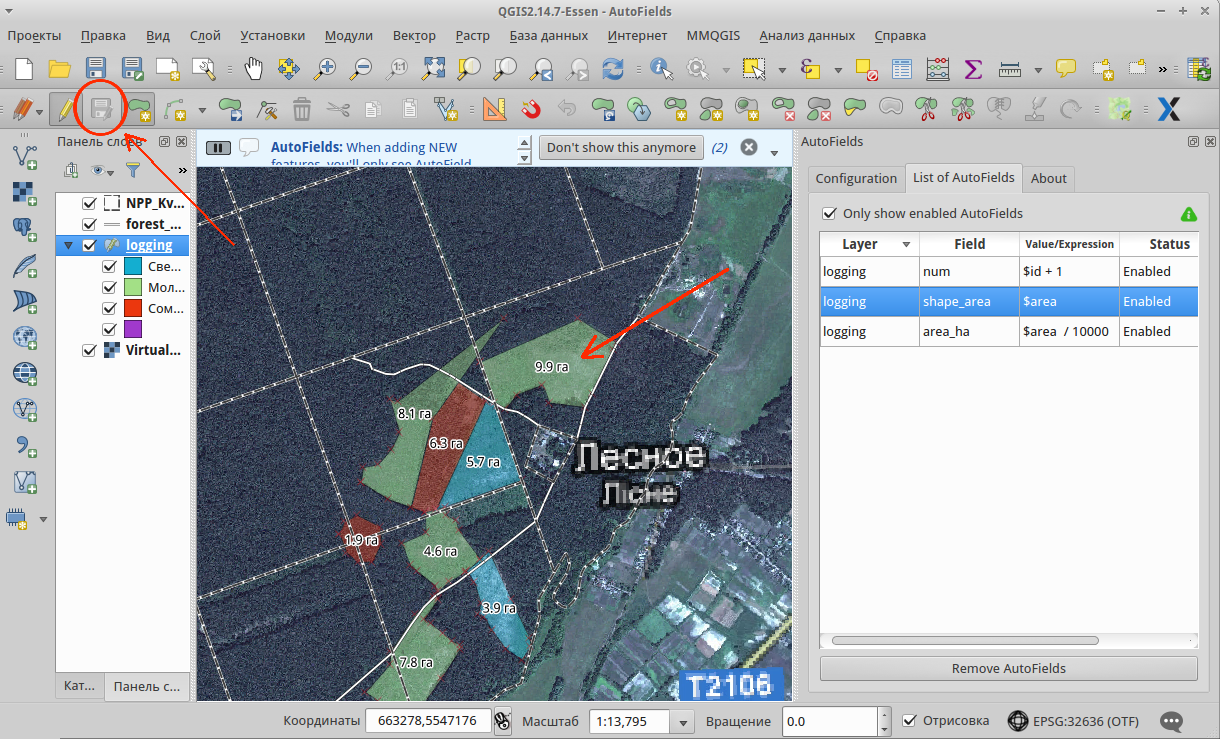Click Don't show this anymore
This screenshot has width=1220, height=739.
pyautogui.click(x=621, y=147)
